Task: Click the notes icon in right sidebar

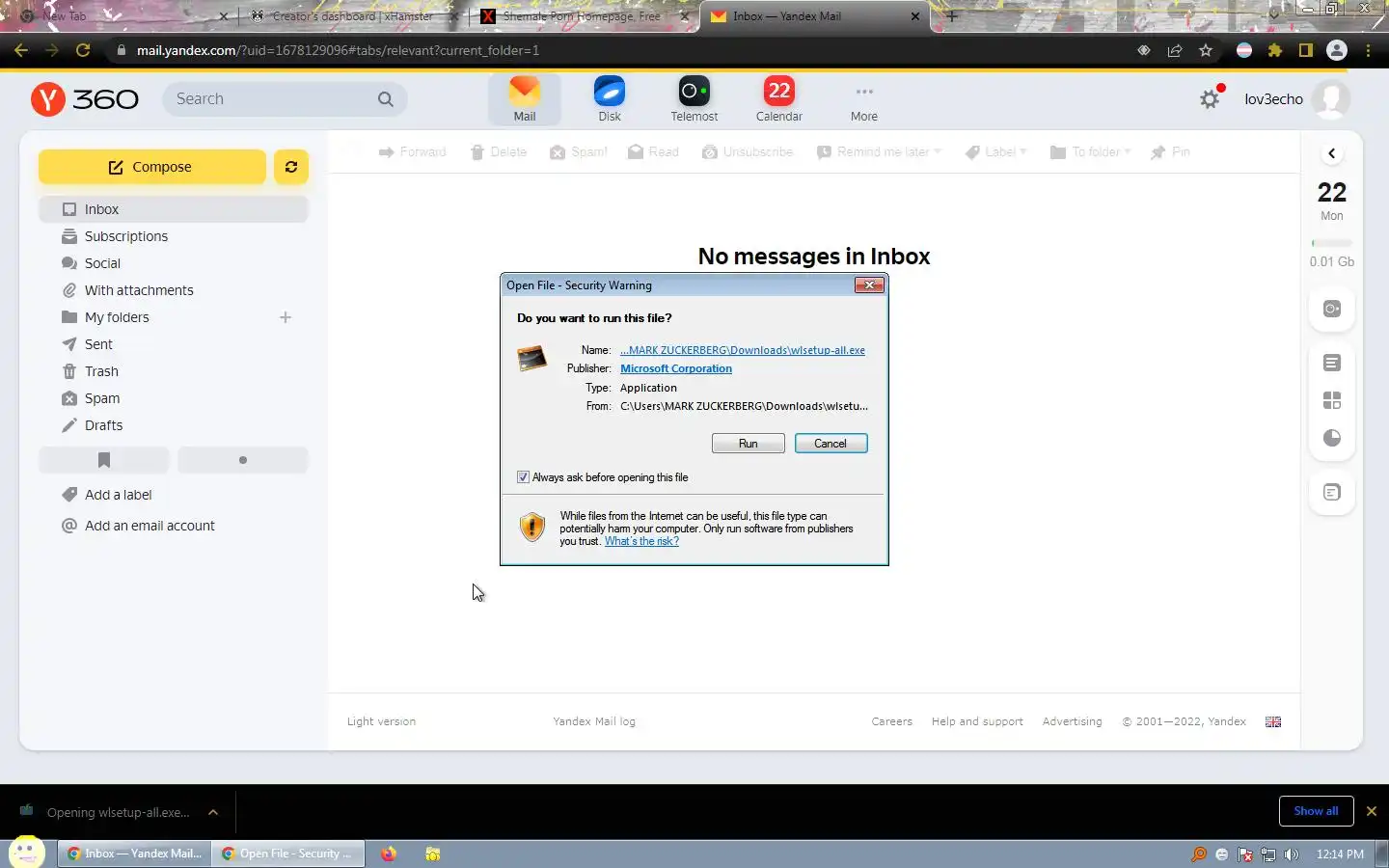Action: (x=1331, y=363)
